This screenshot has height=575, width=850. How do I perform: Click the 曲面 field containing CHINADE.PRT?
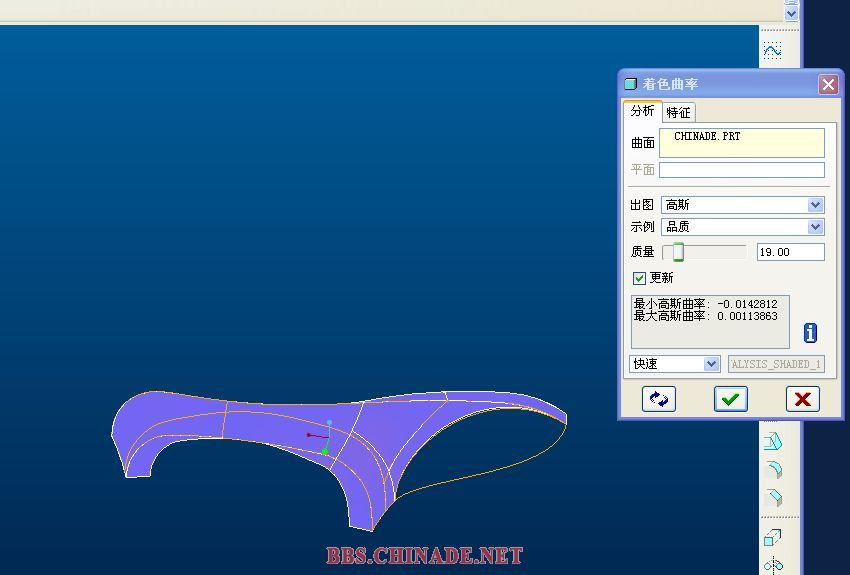pos(742,142)
